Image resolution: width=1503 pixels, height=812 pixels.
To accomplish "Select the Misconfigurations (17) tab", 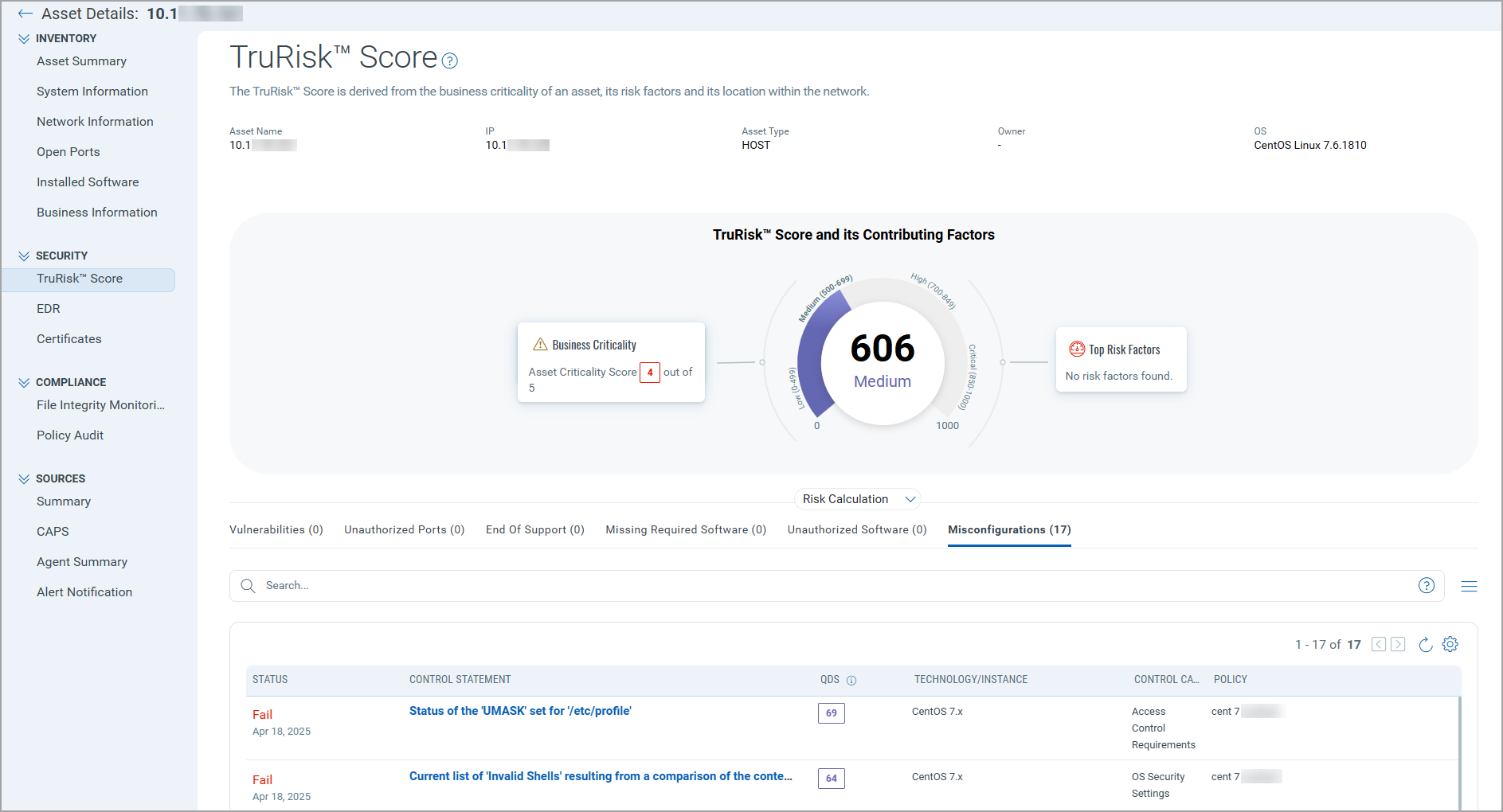I will [1009, 529].
